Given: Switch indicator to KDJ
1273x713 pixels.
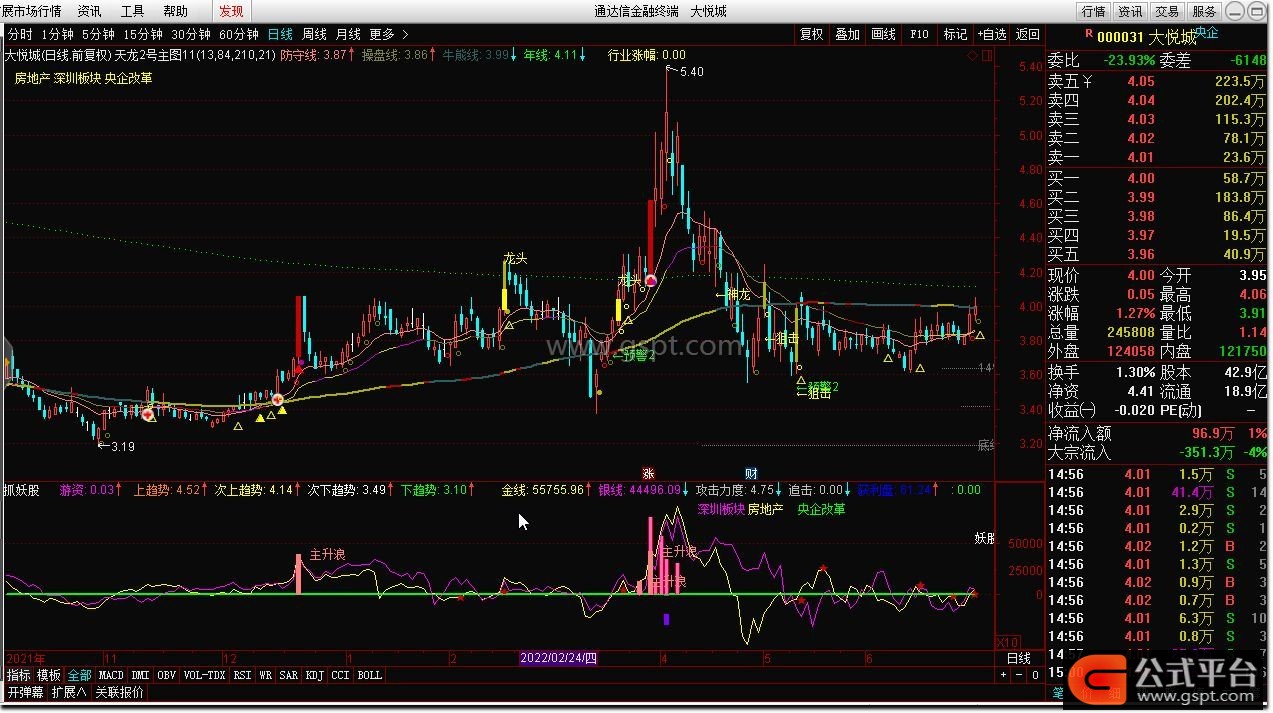Looking at the screenshot, I should [x=315, y=675].
